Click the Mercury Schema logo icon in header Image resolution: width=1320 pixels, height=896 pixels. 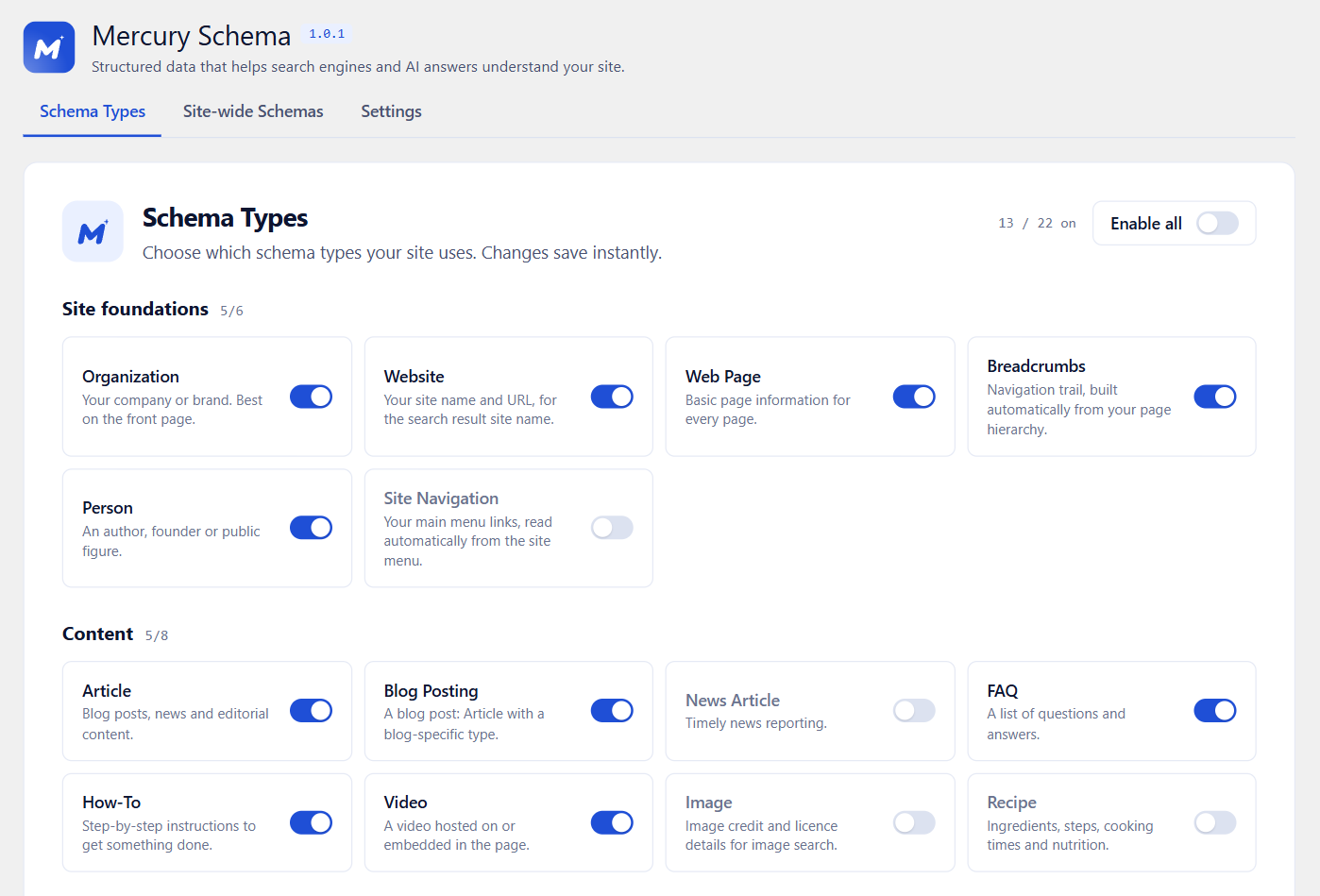pyautogui.click(x=49, y=47)
